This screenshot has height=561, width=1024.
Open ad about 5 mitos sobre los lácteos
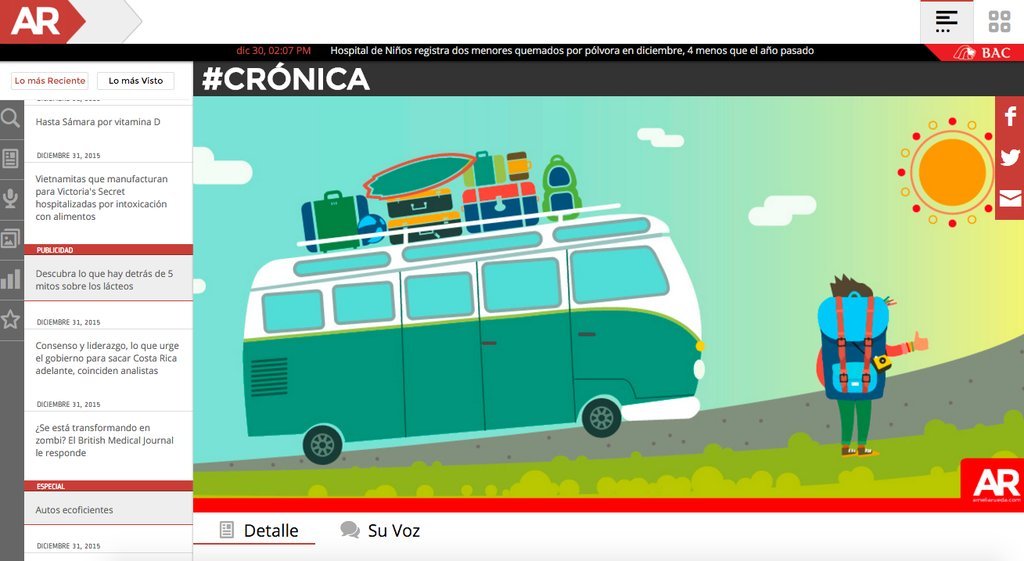coord(104,280)
